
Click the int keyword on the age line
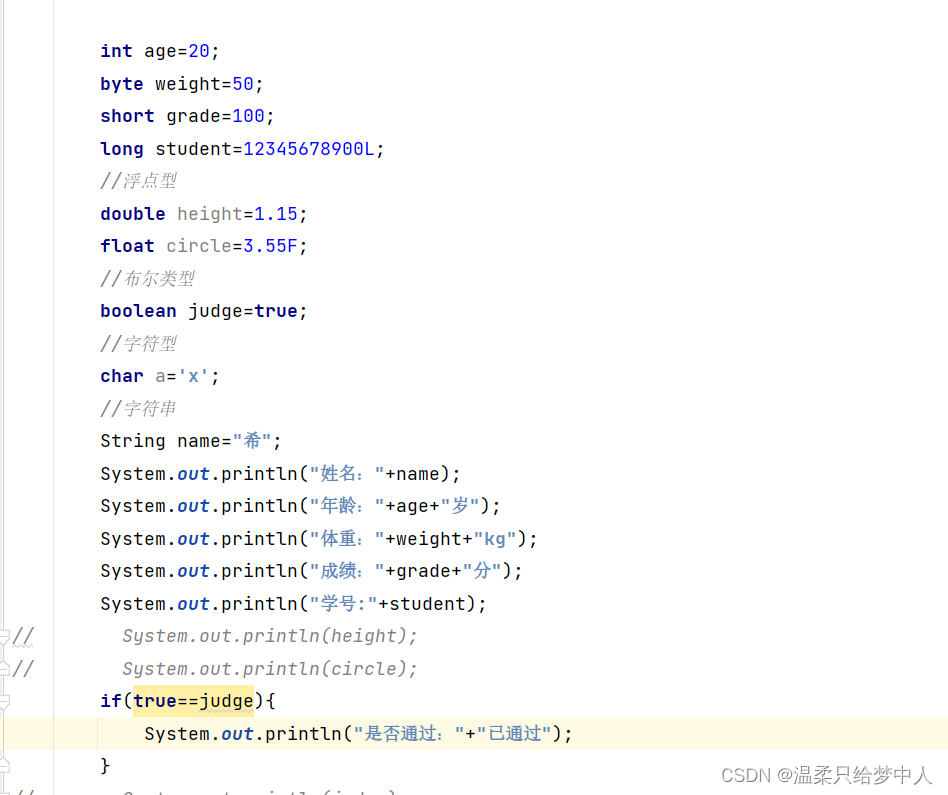[x=115, y=51]
